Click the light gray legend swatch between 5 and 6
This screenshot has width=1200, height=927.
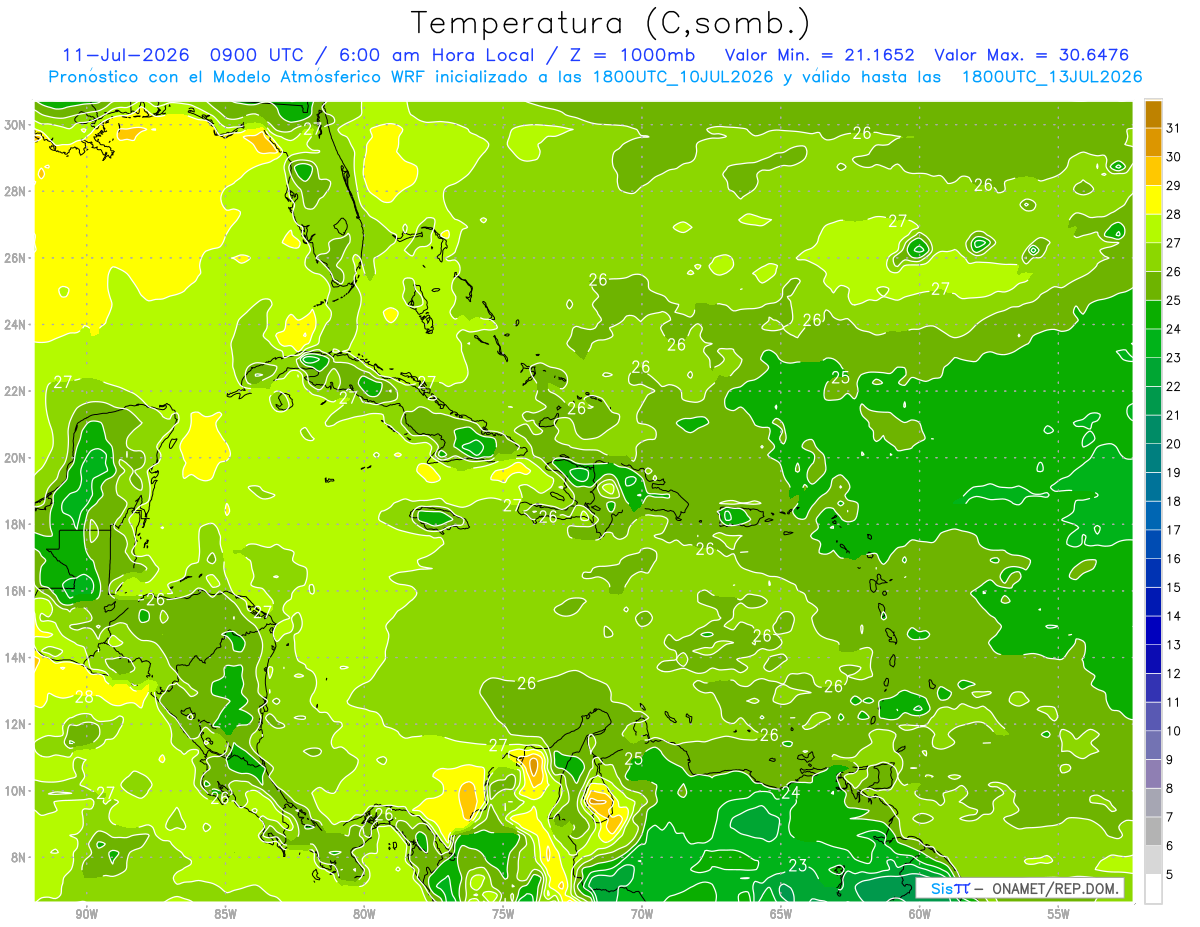click(1153, 860)
